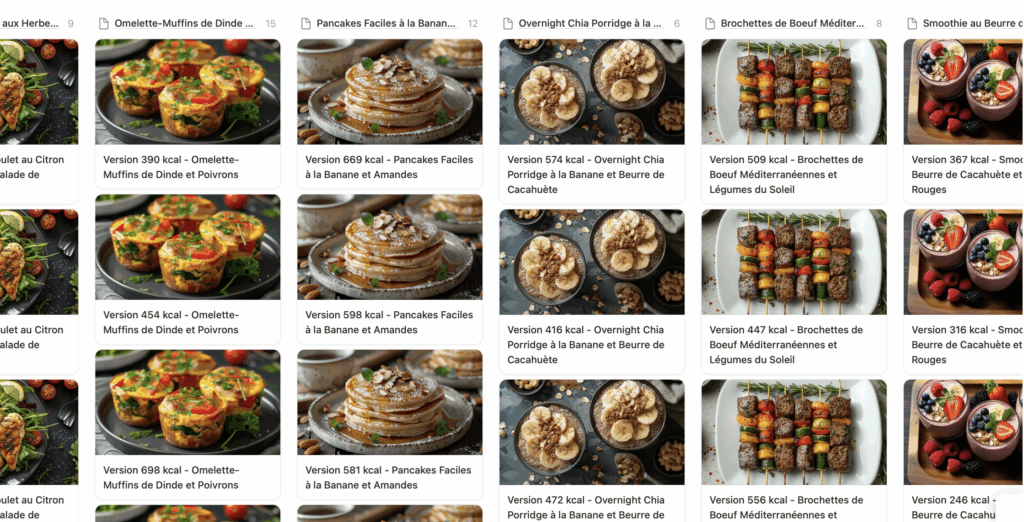
Task: Click page icon beside Smoothie au Beurre header
Action: [x=912, y=24]
